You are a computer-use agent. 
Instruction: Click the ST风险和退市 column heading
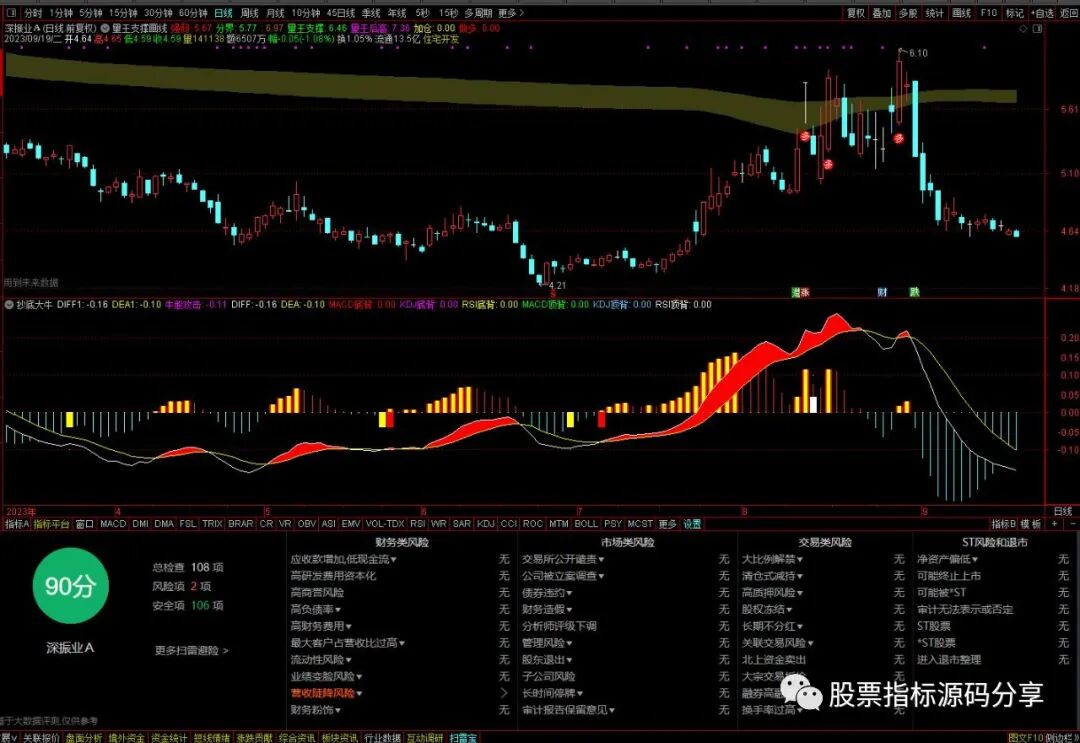click(995, 543)
